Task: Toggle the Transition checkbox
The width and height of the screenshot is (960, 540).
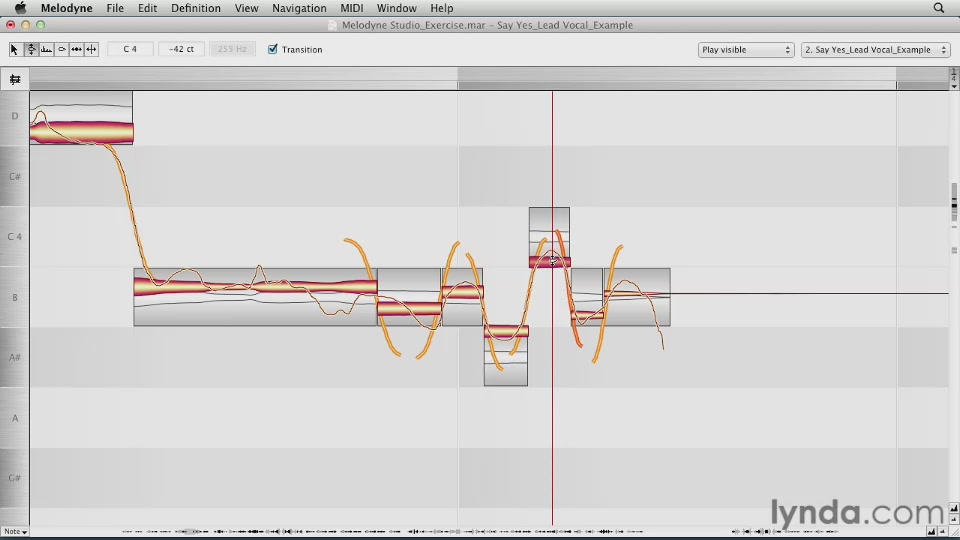Action: [x=273, y=49]
